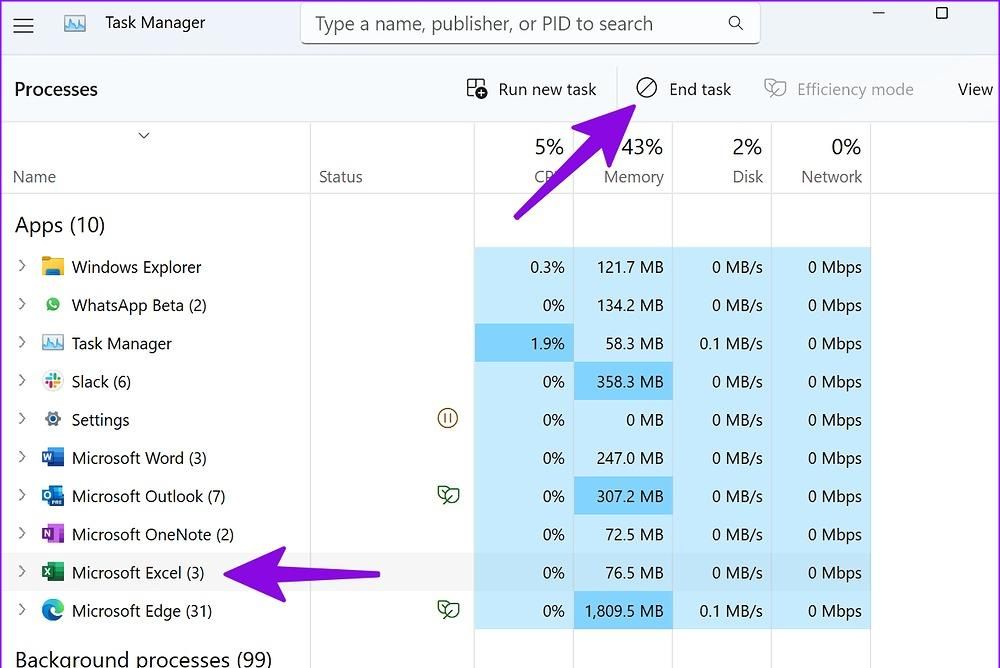Open the hamburger navigation menu
Viewport: 1000px width, 668px height.
click(24, 25)
